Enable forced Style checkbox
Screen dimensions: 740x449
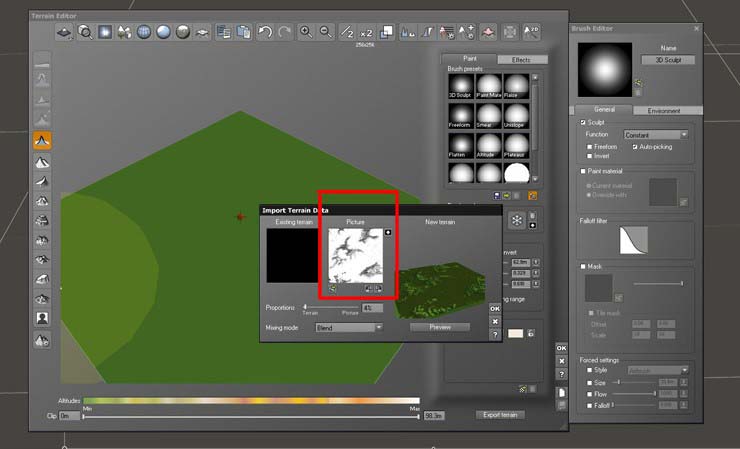tap(589, 370)
